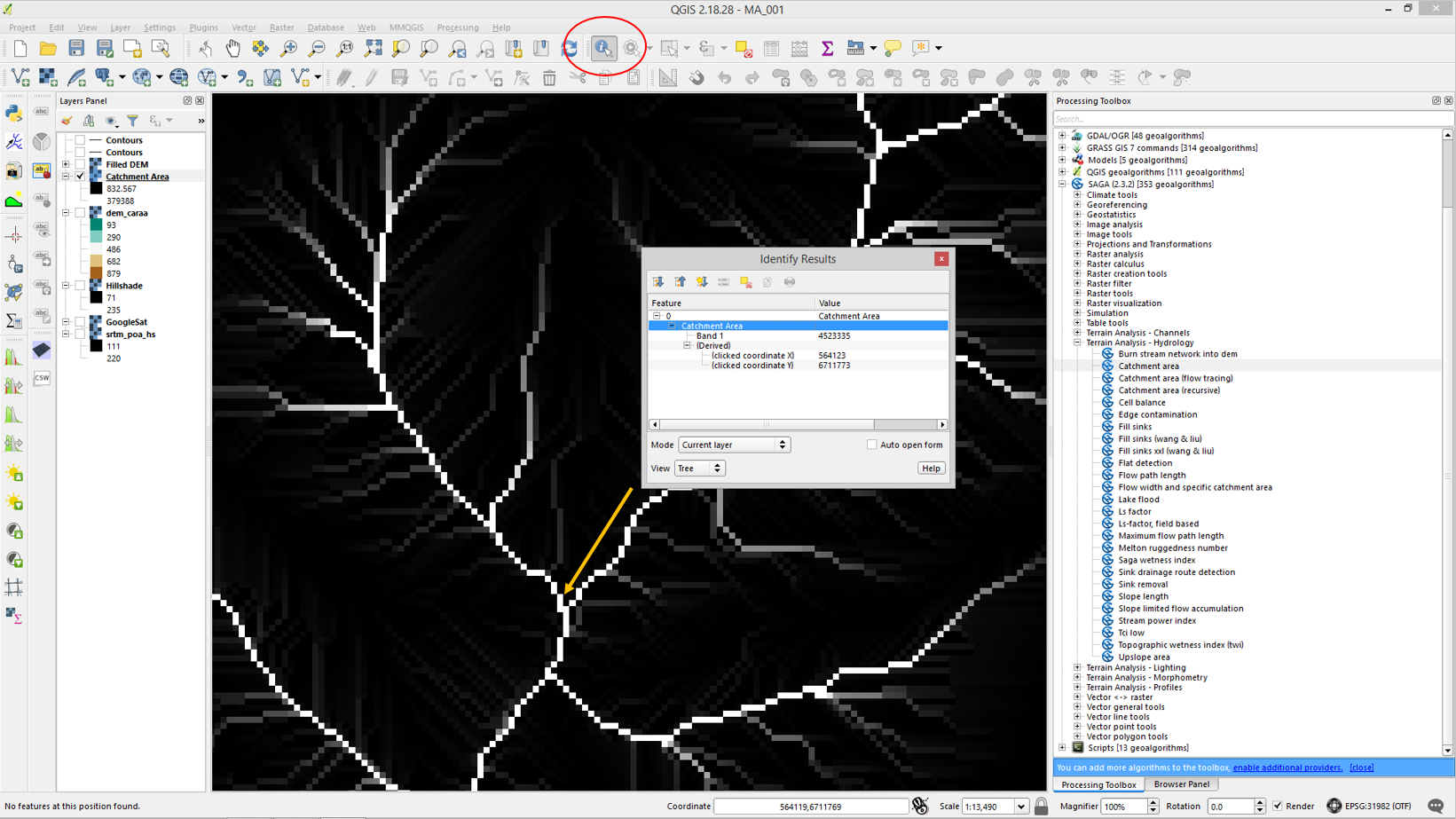Expand Terrain Analysis - Channels group
Screen dimensions: 1456x819
(x=1077, y=333)
